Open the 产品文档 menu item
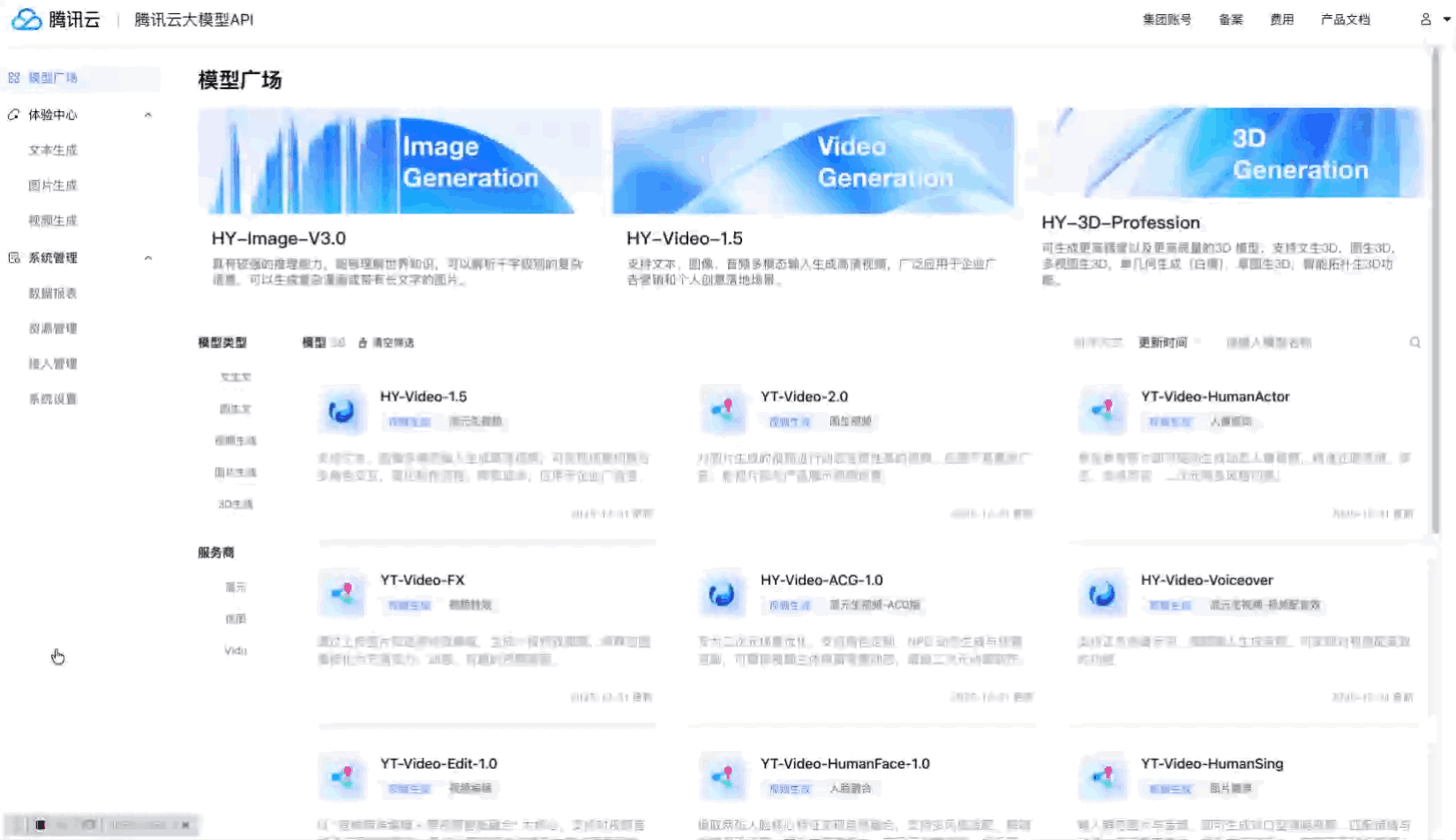The image size is (1456, 840). pyautogui.click(x=1345, y=19)
